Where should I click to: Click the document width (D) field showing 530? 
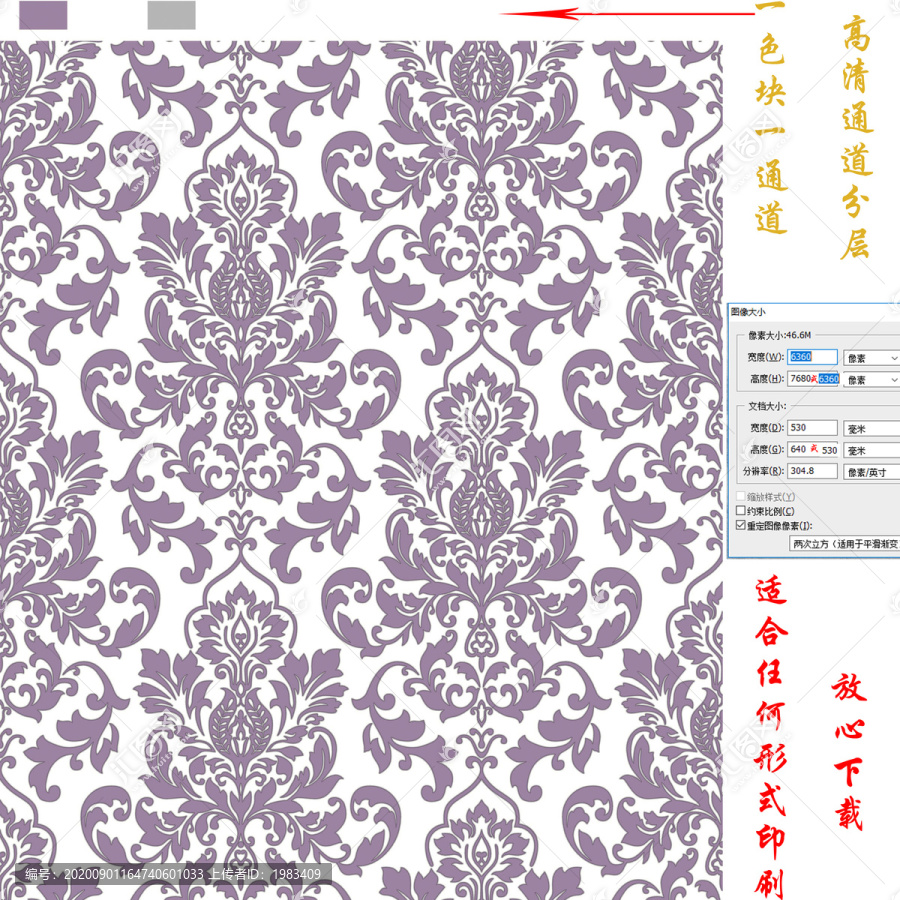812,428
